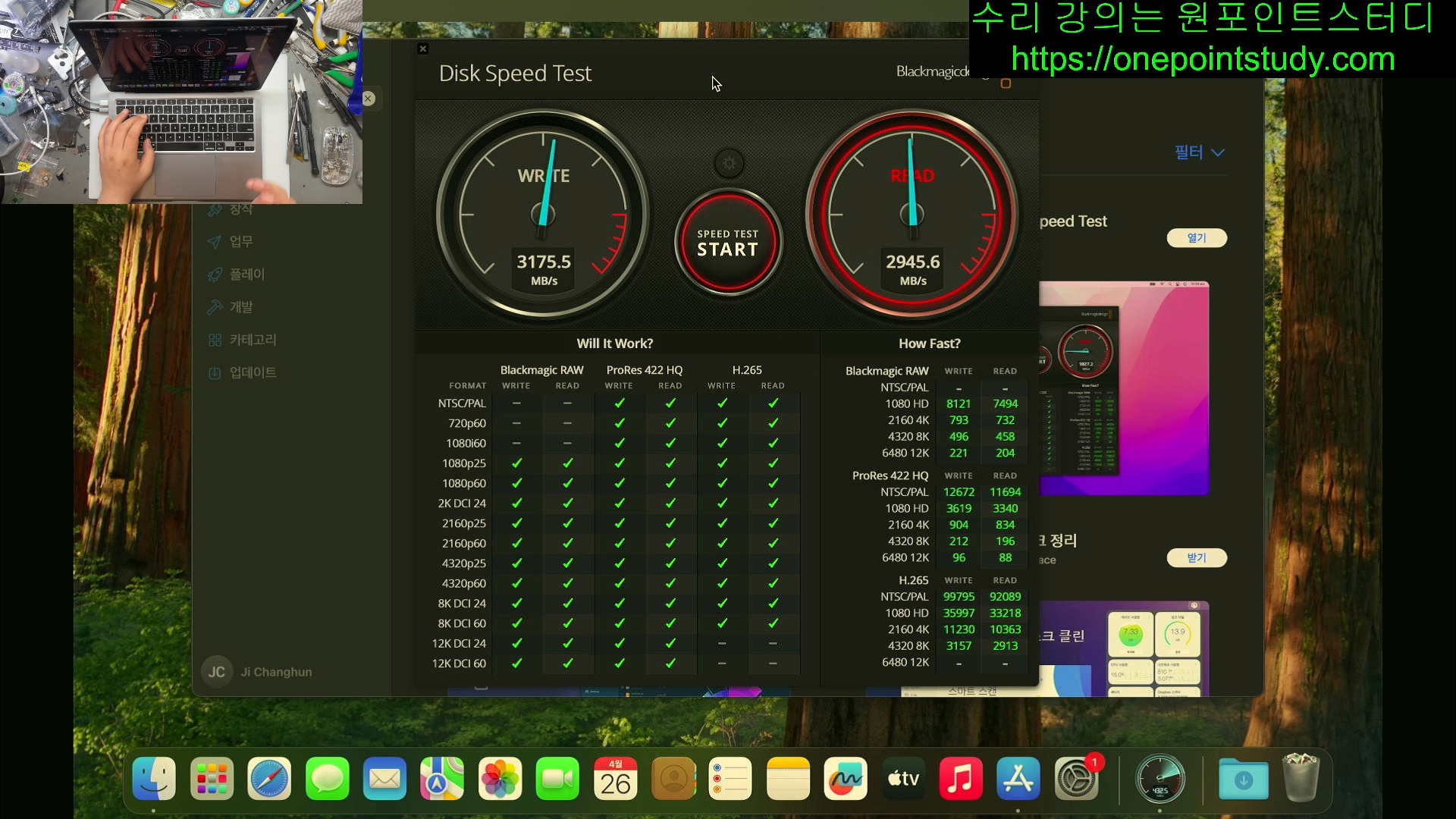Open Disk Speed Test dock icon
The width and height of the screenshot is (1456, 819).
(x=1159, y=779)
